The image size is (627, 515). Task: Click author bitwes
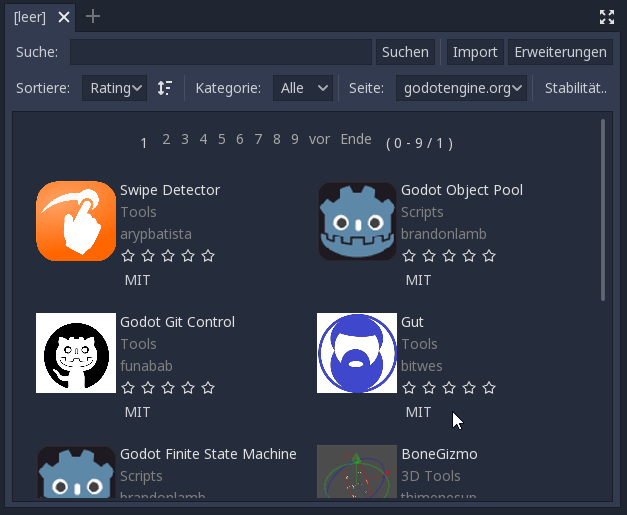point(422,366)
